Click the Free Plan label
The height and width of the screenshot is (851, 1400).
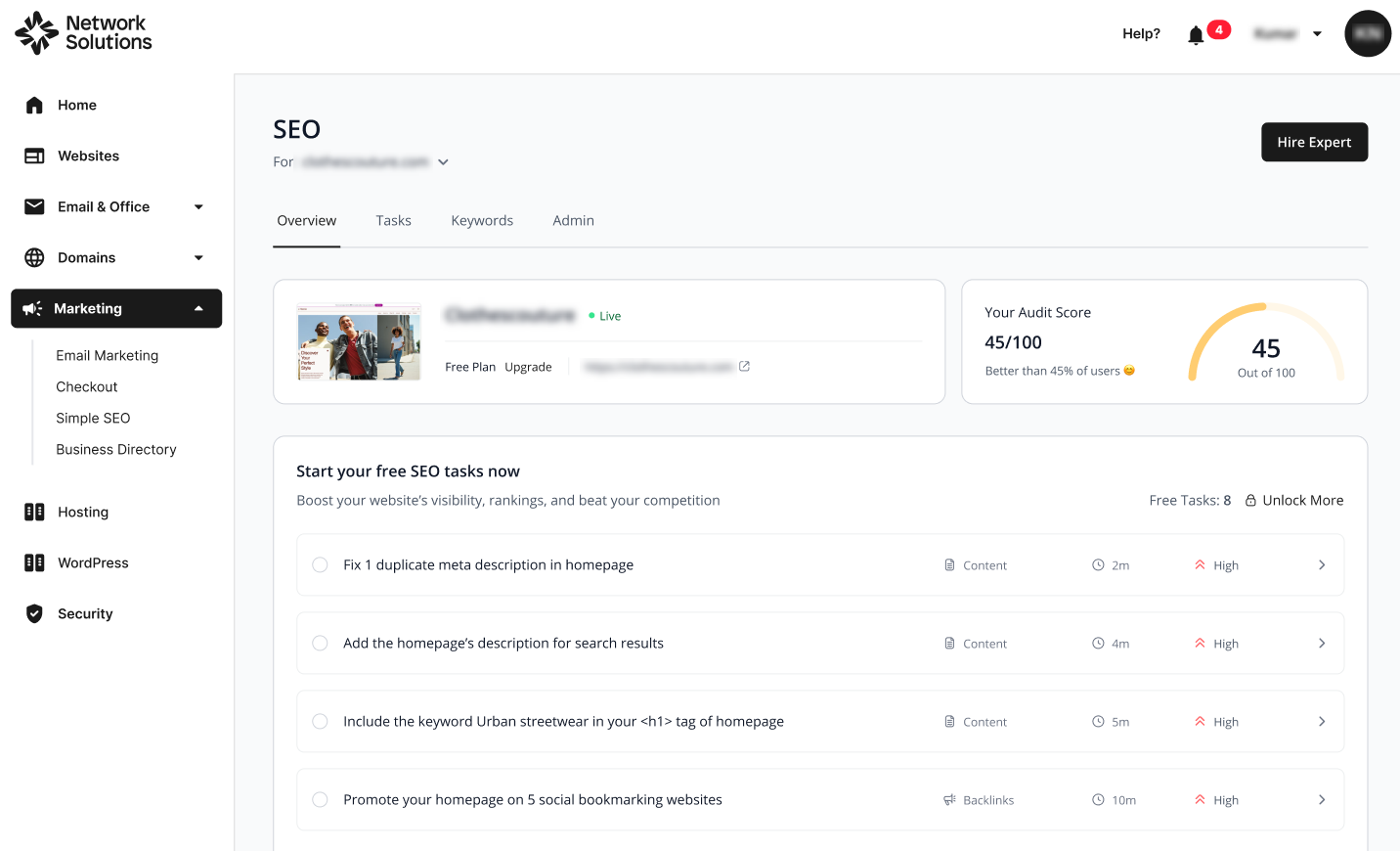coord(470,367)
